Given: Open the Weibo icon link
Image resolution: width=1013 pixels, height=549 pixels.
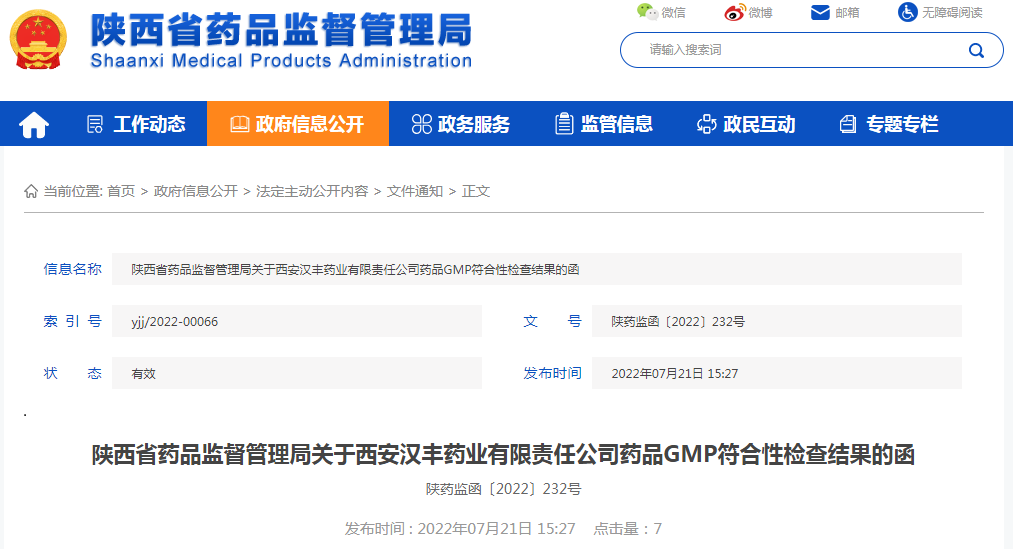Looking at the screenshot, I should (735, 12).
